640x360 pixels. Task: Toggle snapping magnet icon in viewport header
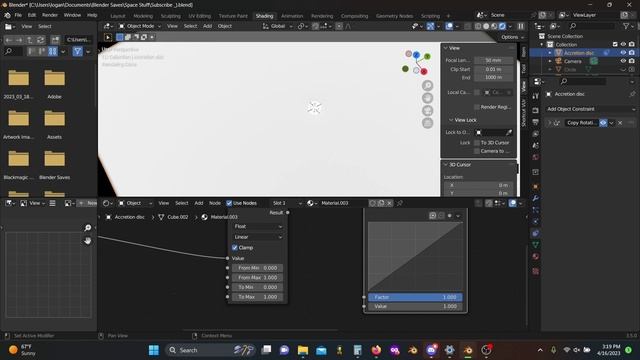point(316,26)
